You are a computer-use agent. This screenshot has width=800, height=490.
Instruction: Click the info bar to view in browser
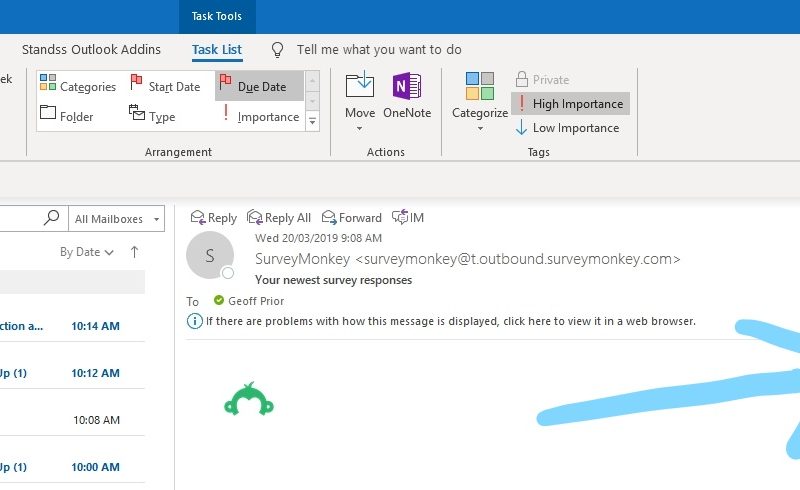click(451, 321)
